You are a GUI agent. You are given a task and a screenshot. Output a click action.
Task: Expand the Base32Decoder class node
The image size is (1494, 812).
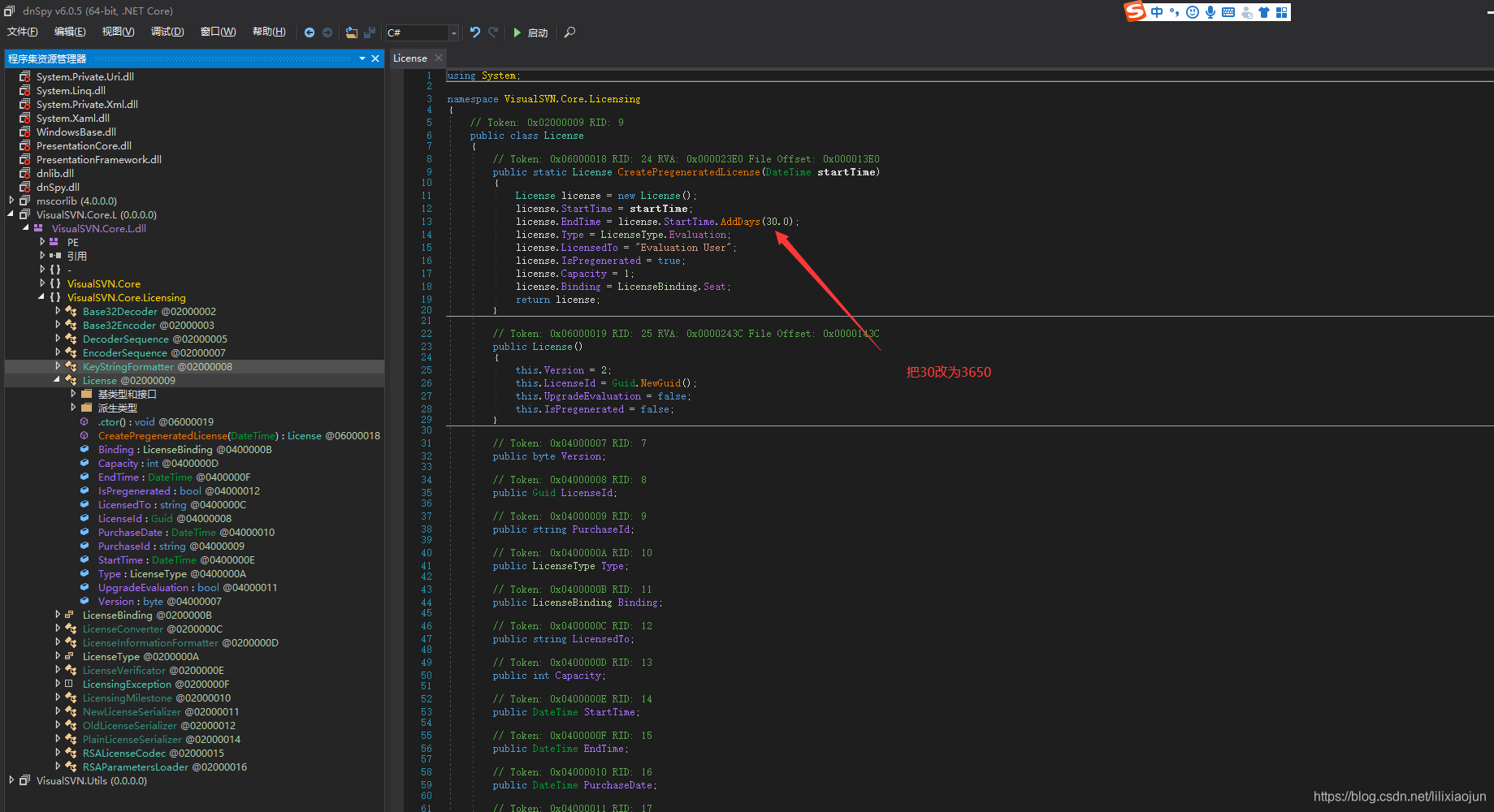(58, 311)
